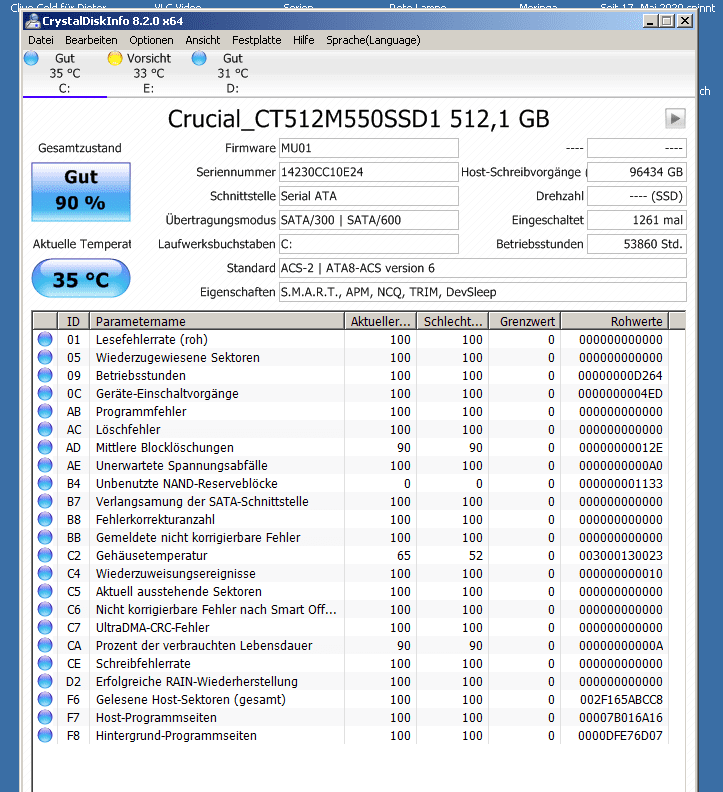This screenshot has height=792, width=723.
Task: Select drive C: tab with Gut status
Action: point(65,73)
